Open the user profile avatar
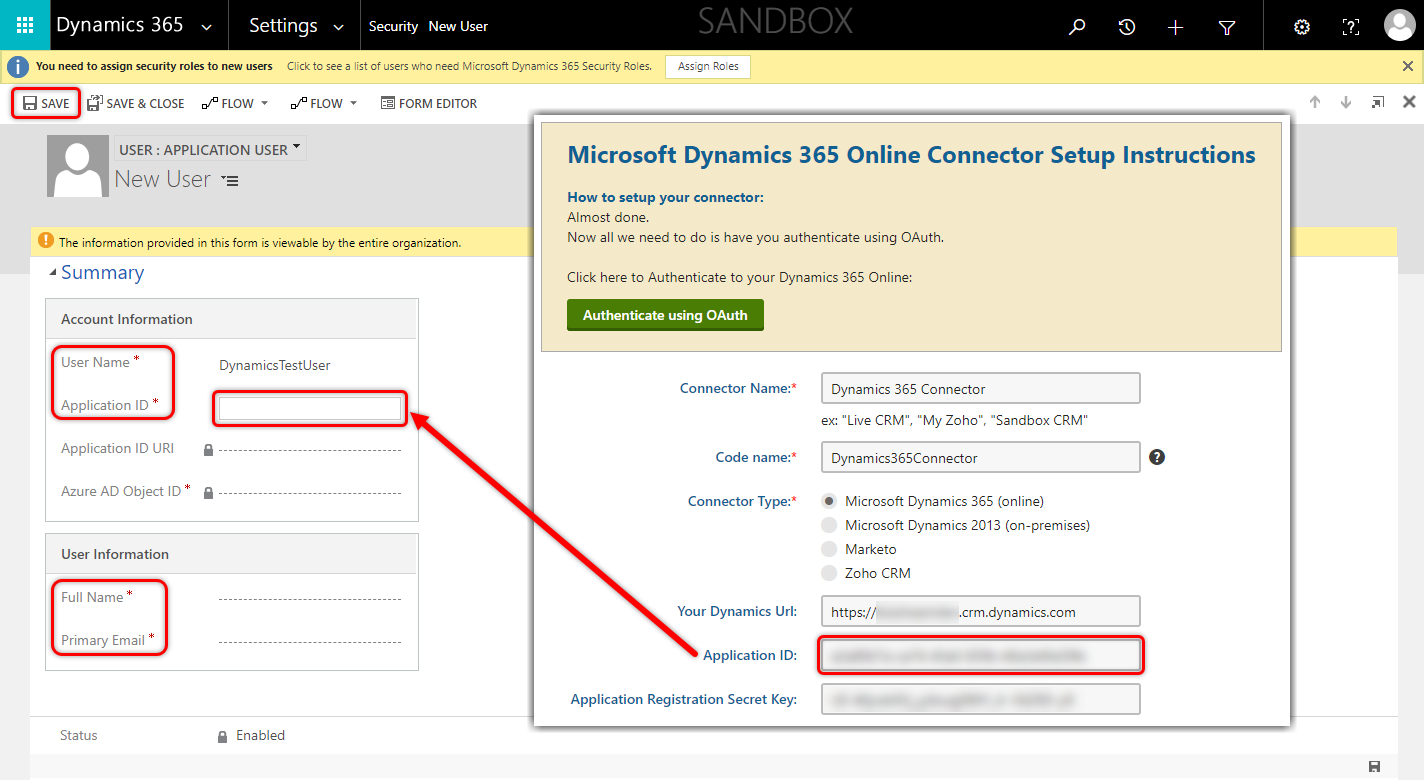The width and height of the screenshot is (1424, 780). pyautogui.click(x=1399, y=26)
